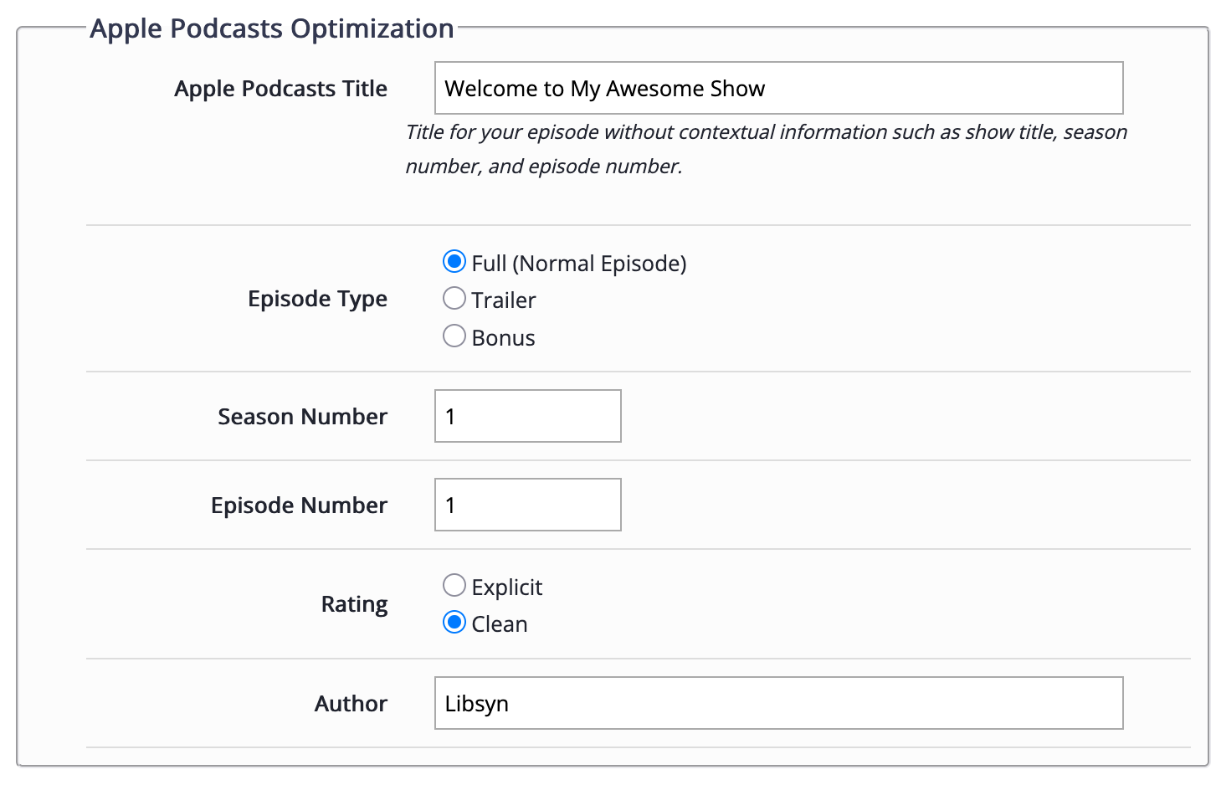Click the "Season Number" label
The image size is (1226, 785).
coord(302,417)
